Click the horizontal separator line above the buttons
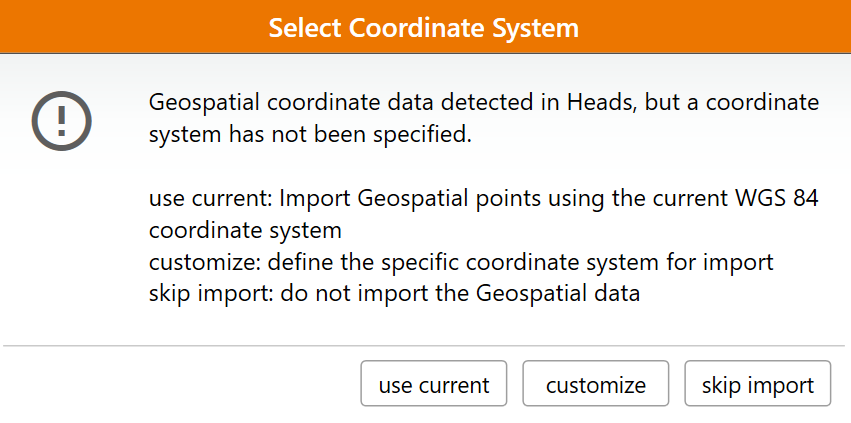 (x=424, y=346)
